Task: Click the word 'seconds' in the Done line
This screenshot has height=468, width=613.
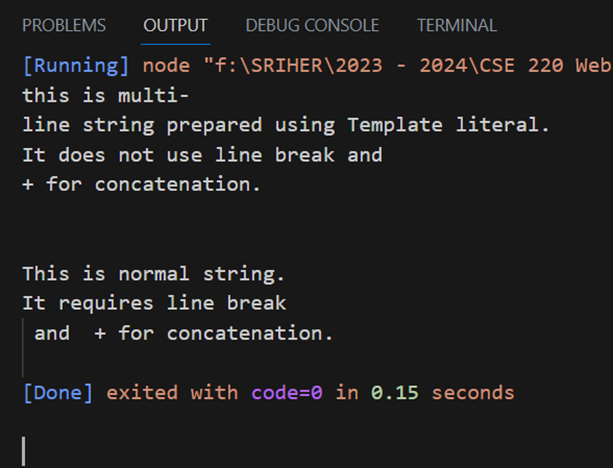Action: point(473,393)
